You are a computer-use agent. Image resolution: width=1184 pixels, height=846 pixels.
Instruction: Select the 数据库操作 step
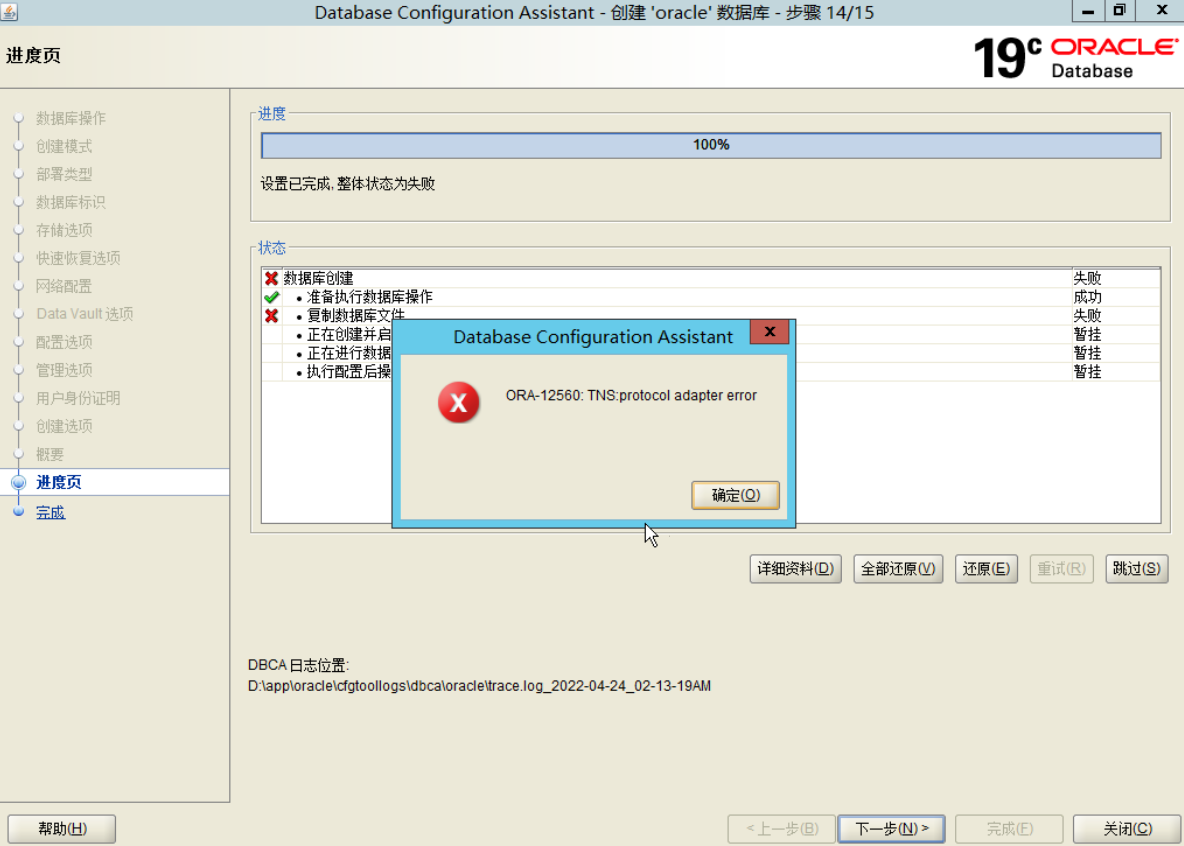tap(71, 118)
